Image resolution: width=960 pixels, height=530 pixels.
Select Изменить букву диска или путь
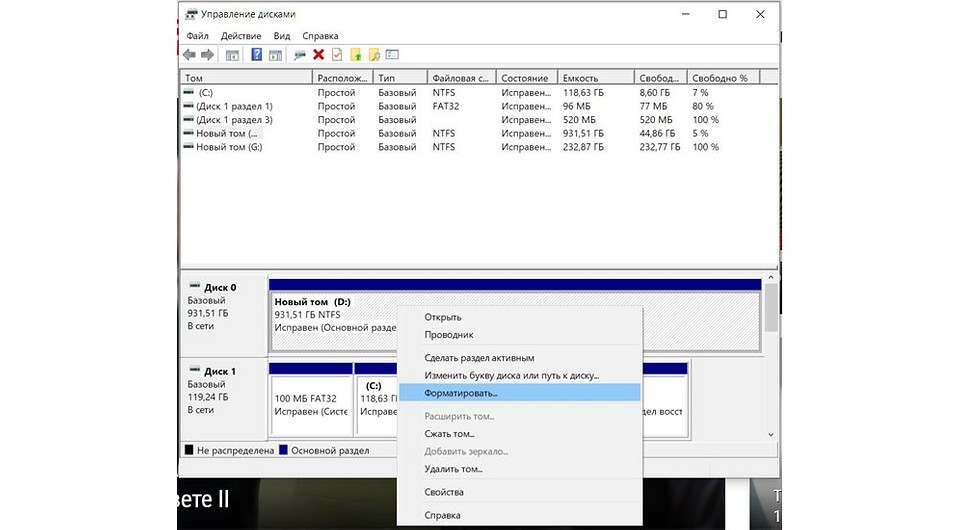(519, 375)
